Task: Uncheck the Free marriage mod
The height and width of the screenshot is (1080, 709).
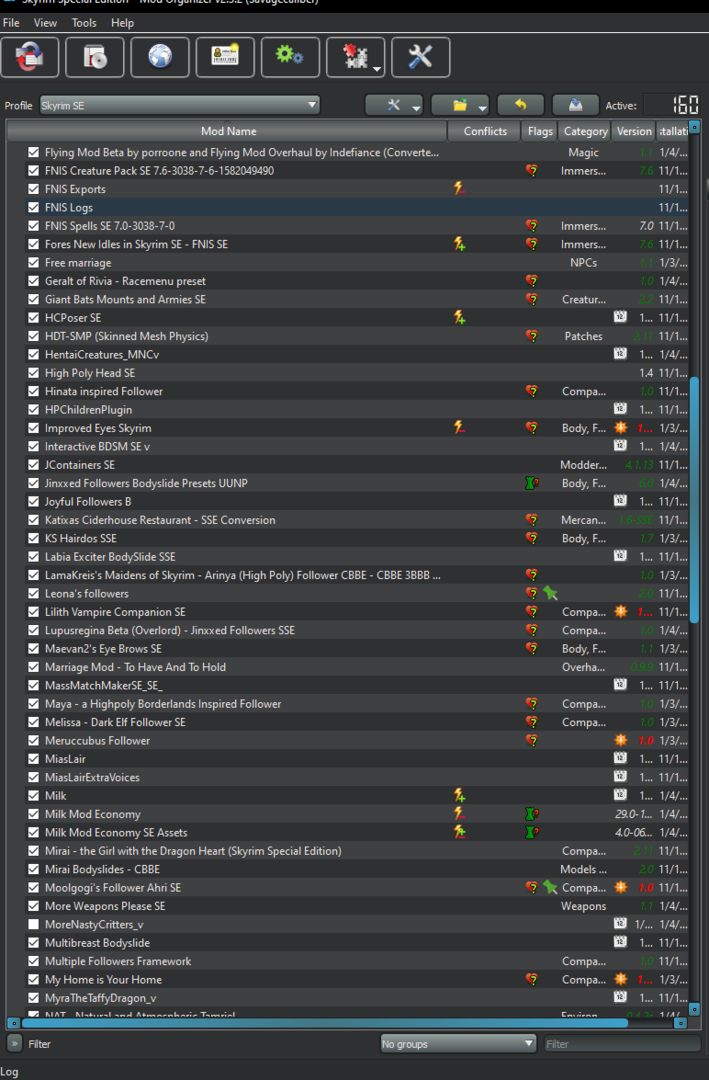Action: (x=33, y=262)
